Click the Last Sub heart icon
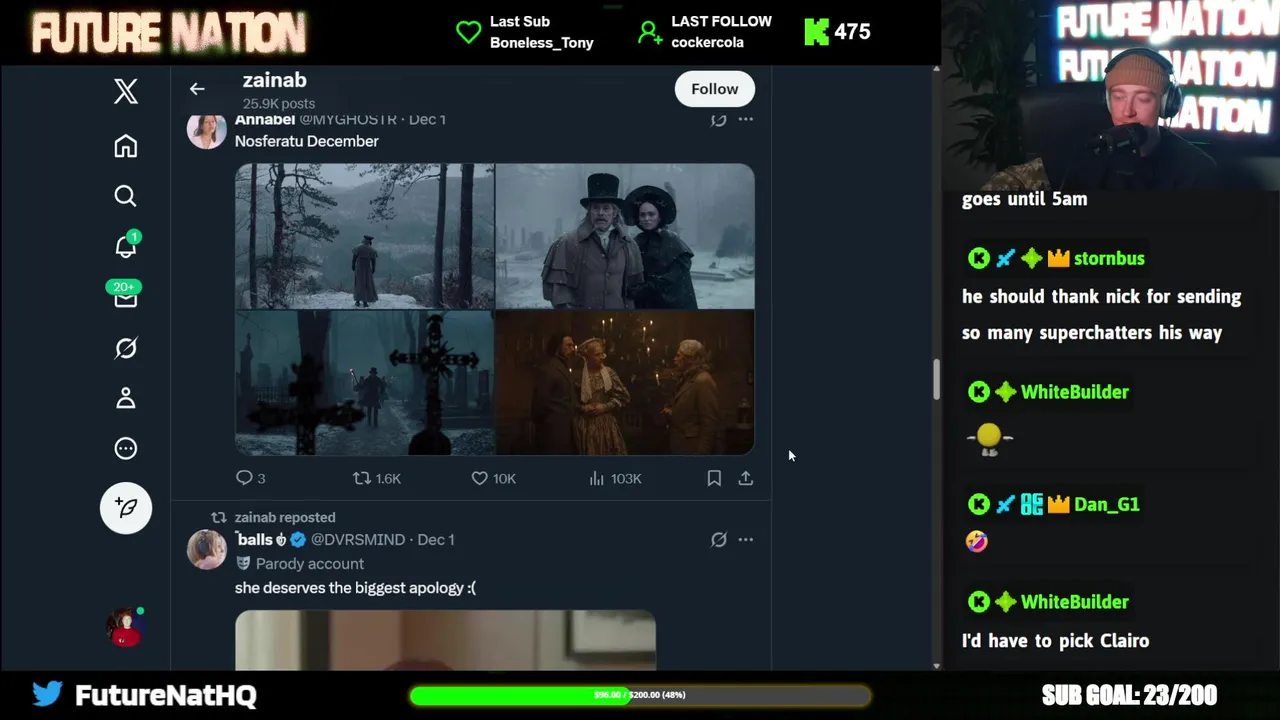Screen dimensions: 1280x720 pyautogui.click(x=468, y=32)
